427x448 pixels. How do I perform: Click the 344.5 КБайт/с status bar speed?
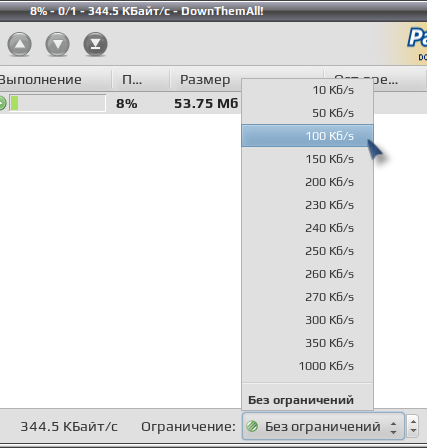[x=69, y=426]
